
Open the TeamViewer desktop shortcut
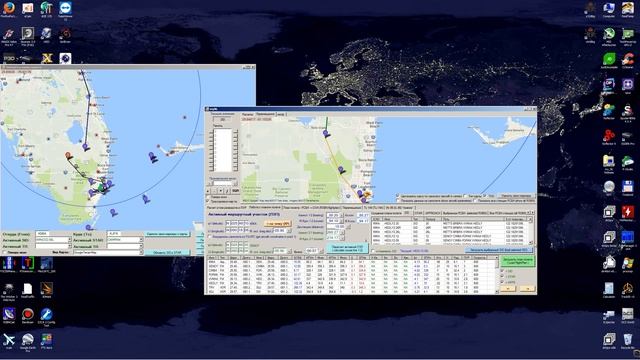pyautogui.click(x=65, y=9)
